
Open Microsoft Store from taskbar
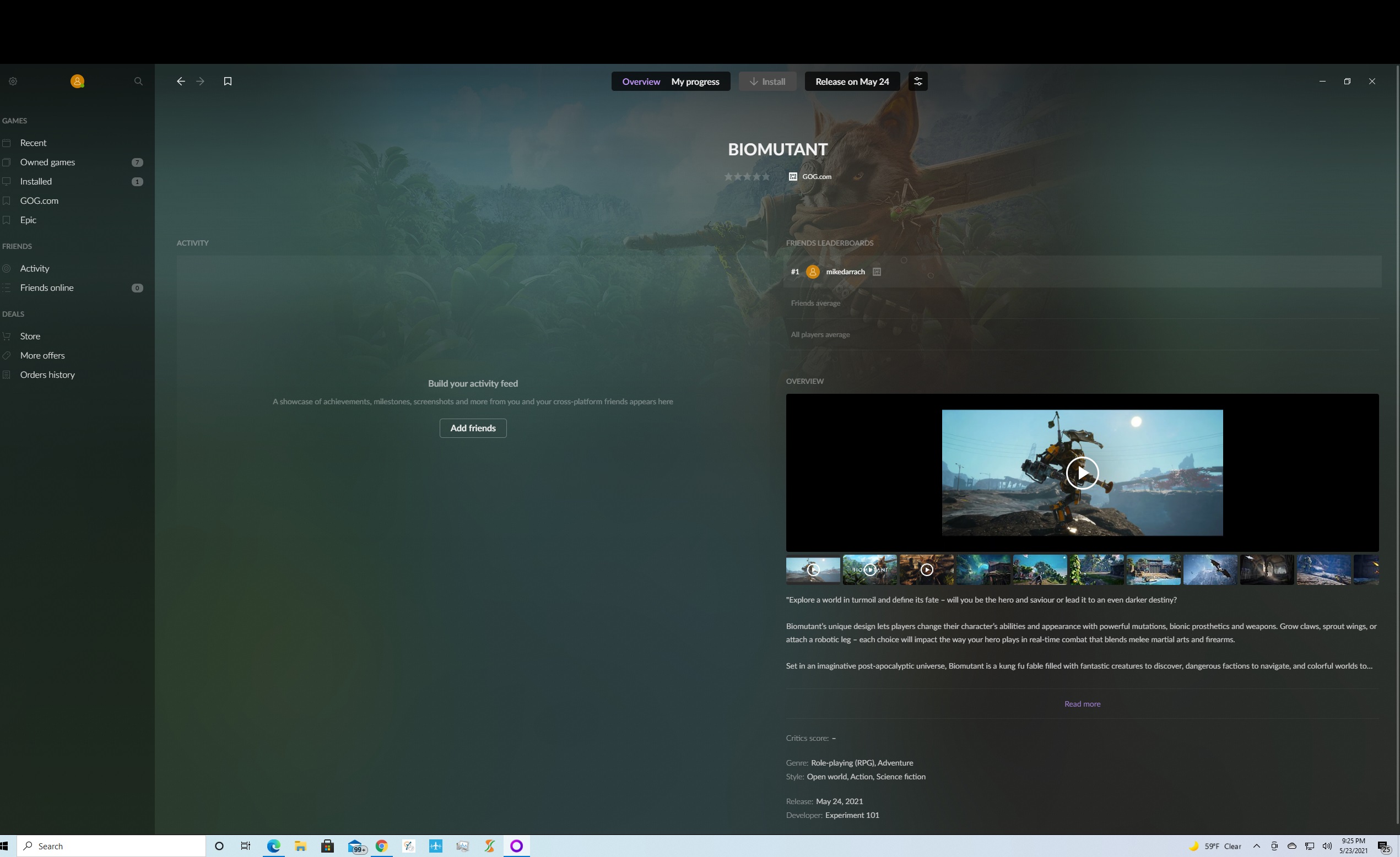tap(327, 846)
